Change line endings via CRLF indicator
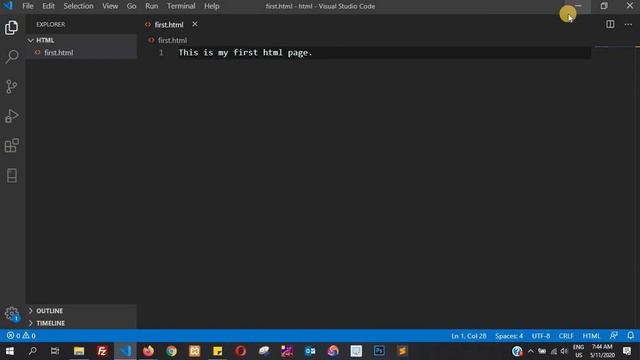The image size is (640, 360). pos(566,336)
